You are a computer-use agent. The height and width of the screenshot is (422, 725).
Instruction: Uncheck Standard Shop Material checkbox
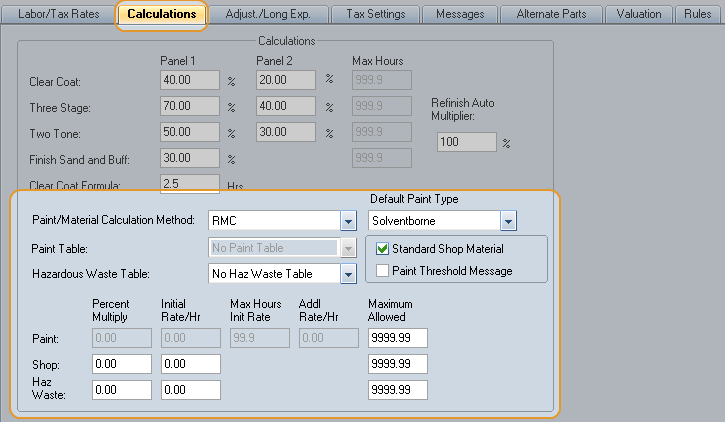[382, 249]
